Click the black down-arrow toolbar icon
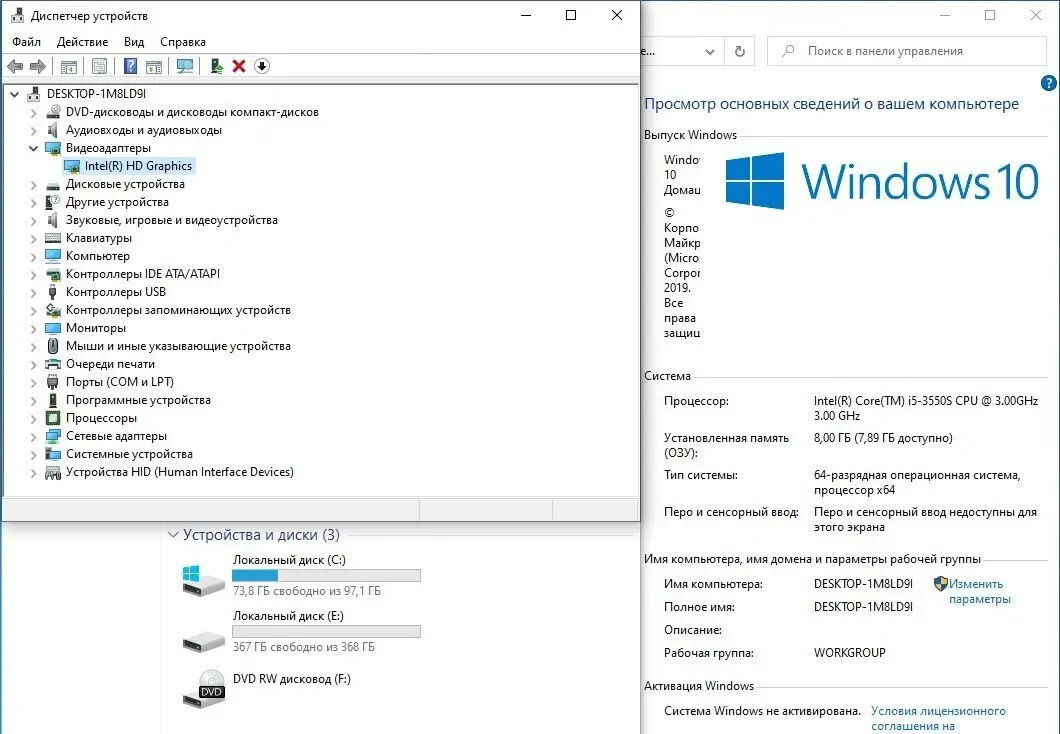 [x=262, y=66]
